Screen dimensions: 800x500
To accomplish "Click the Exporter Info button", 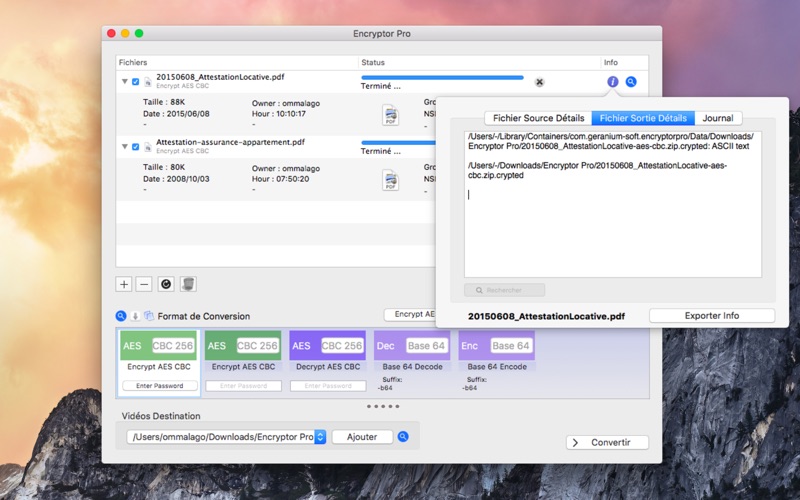I will click(x=712, y=315).
